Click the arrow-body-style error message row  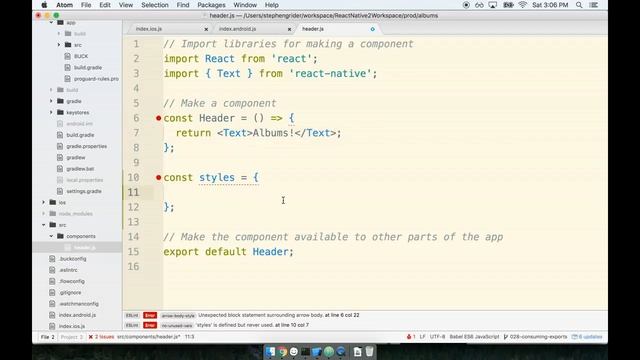pyautogui.click(x=365, y=315)
